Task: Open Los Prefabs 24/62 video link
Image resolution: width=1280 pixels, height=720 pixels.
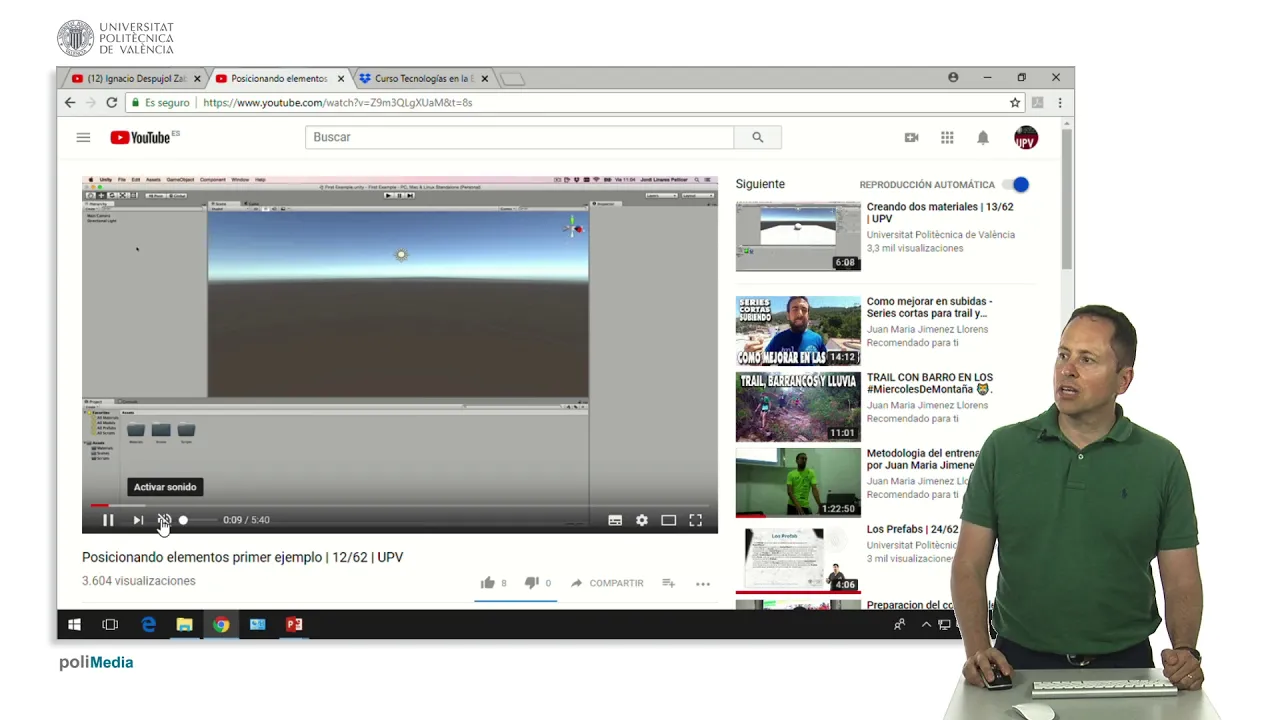Action: (912, 529)
